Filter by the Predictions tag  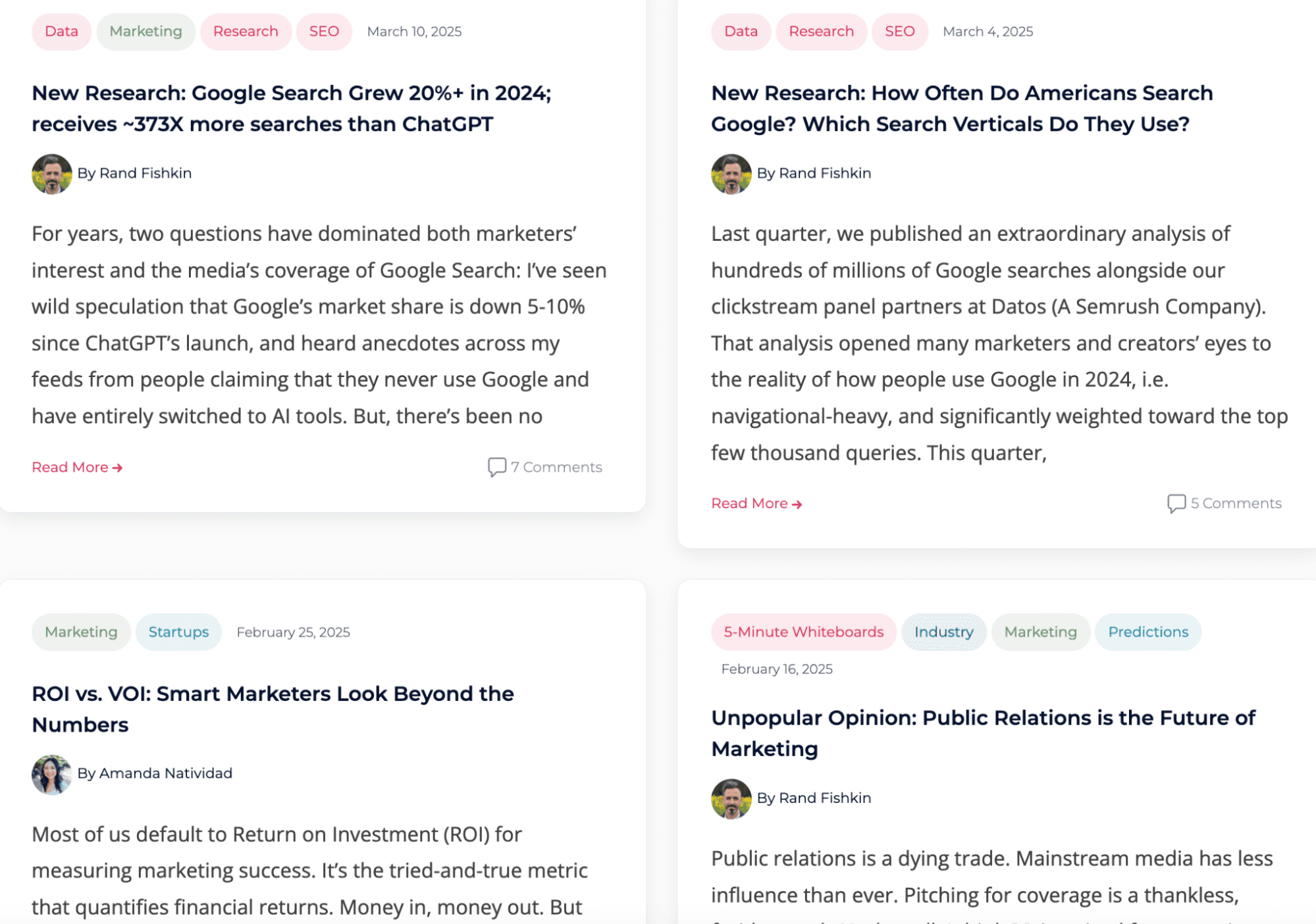point(1147,632)
